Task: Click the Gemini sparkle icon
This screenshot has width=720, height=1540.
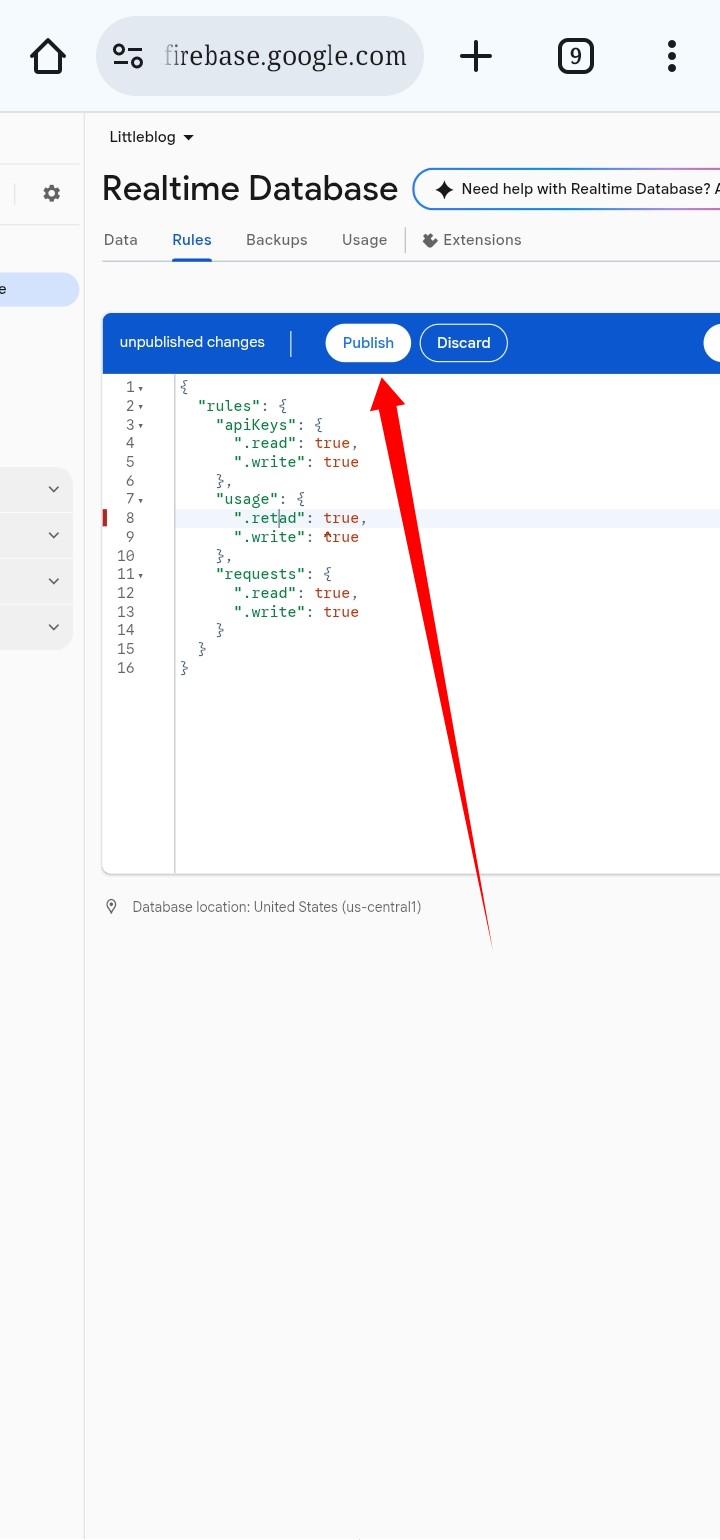Action: coord(444,189)
